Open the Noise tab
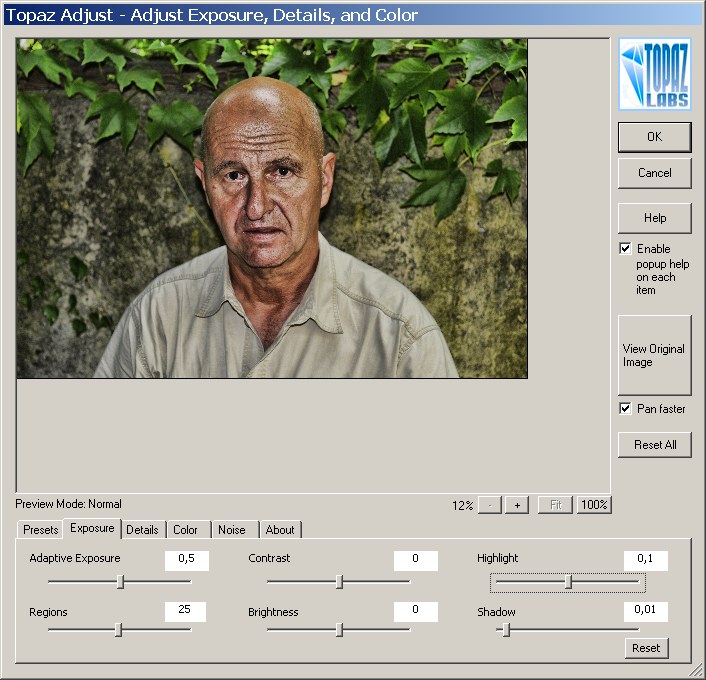 tap(231, 530)
